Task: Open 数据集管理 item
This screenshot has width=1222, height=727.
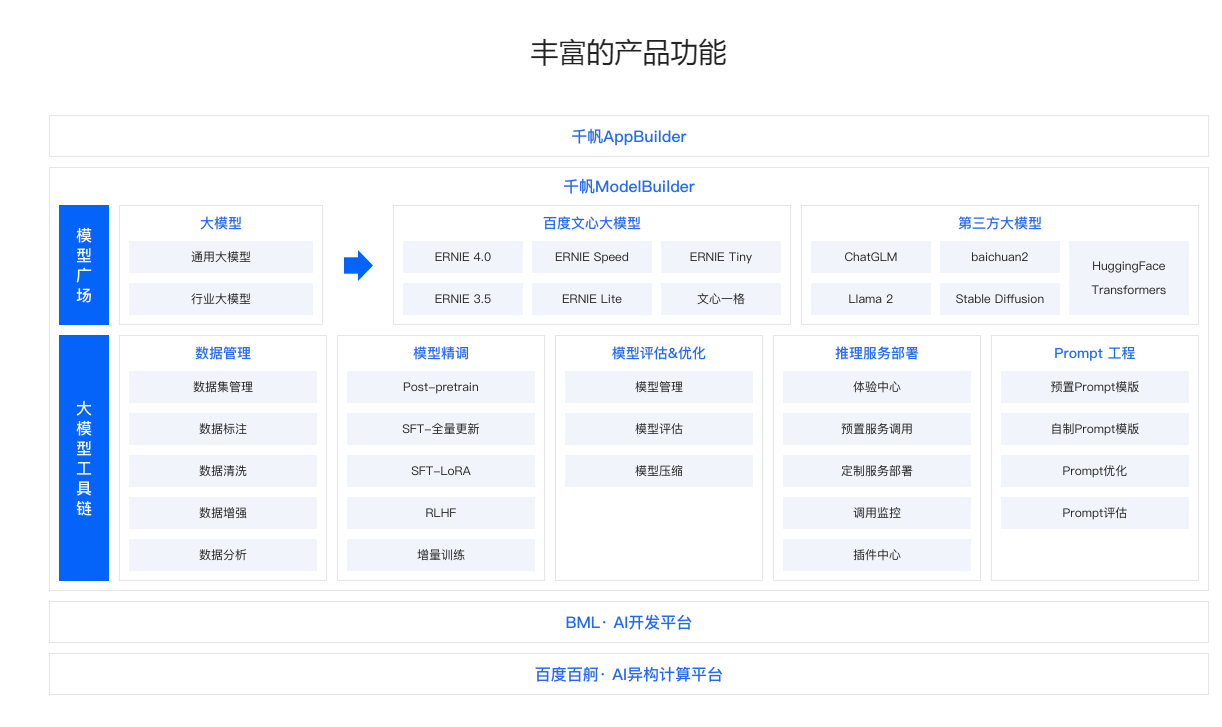Action: (x=223, y=387)
